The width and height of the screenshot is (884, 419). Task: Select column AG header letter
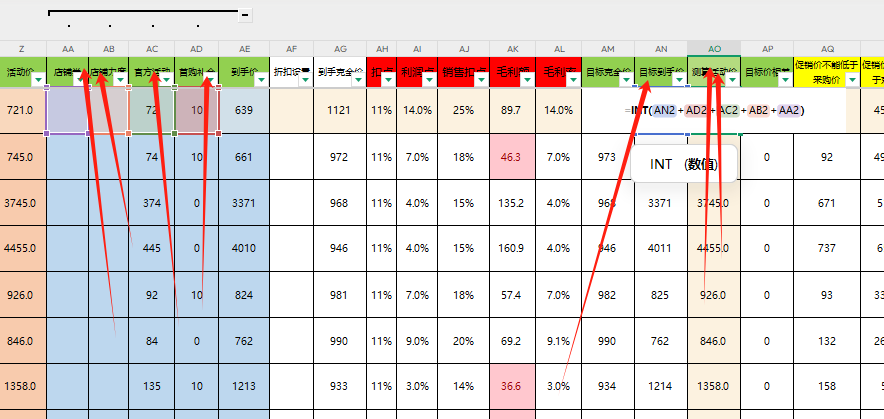[x=340, y=48]
